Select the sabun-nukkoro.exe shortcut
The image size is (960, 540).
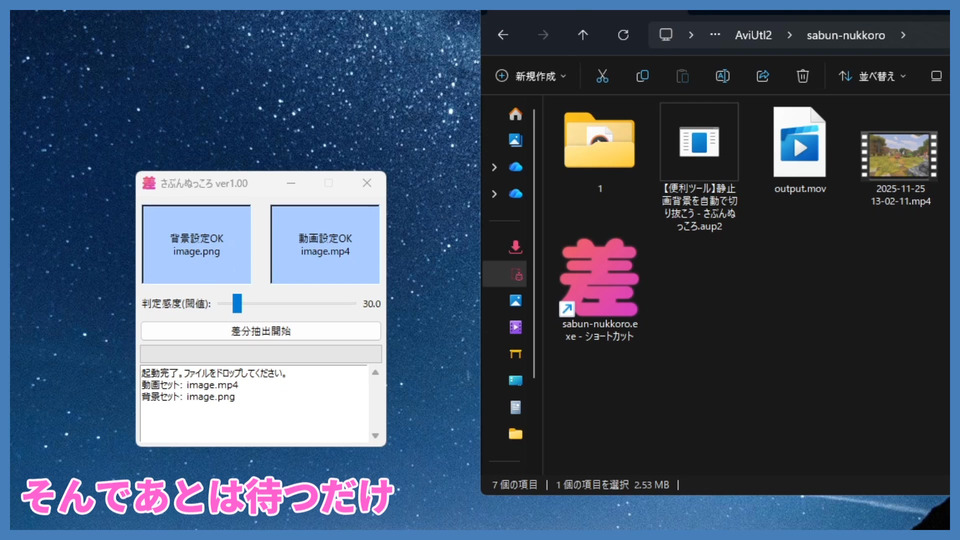point(599,290)
